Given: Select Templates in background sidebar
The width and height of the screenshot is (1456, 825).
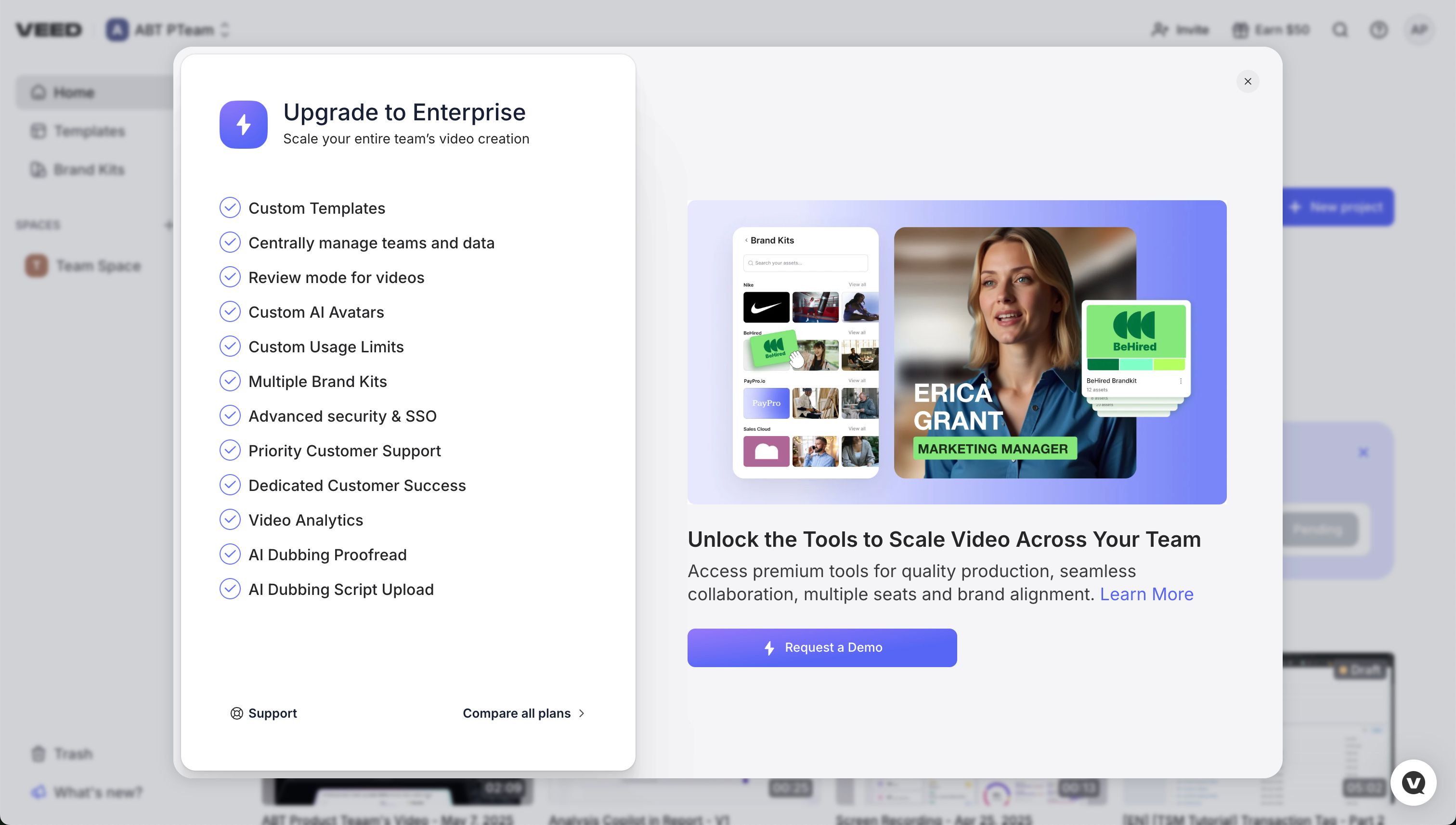Looking at the screenshot, I should (x=78, y=131).
